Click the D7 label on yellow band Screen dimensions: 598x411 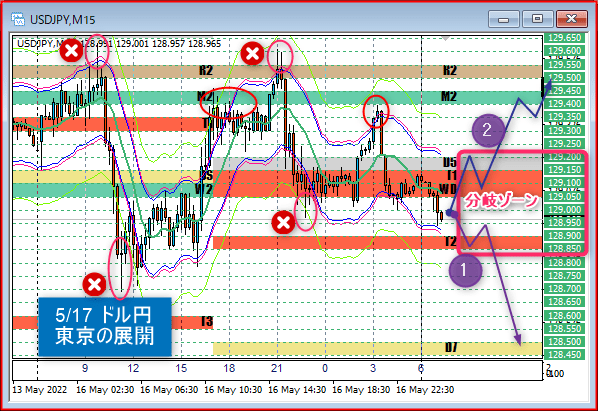(451, 347)
